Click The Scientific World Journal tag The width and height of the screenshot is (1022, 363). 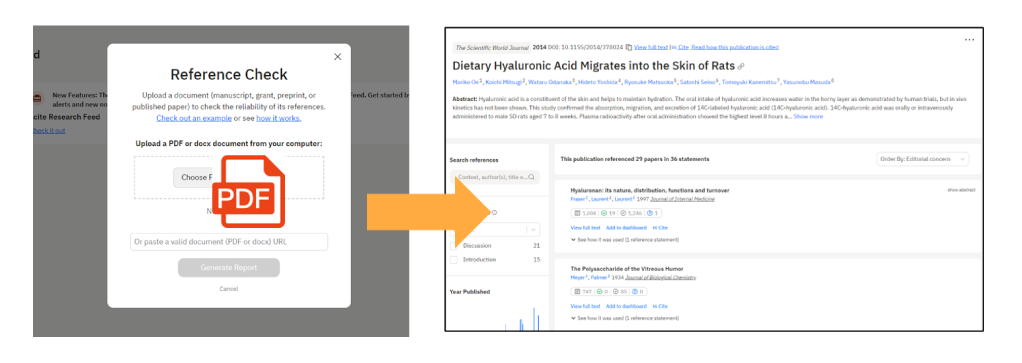tap(491, 47)
